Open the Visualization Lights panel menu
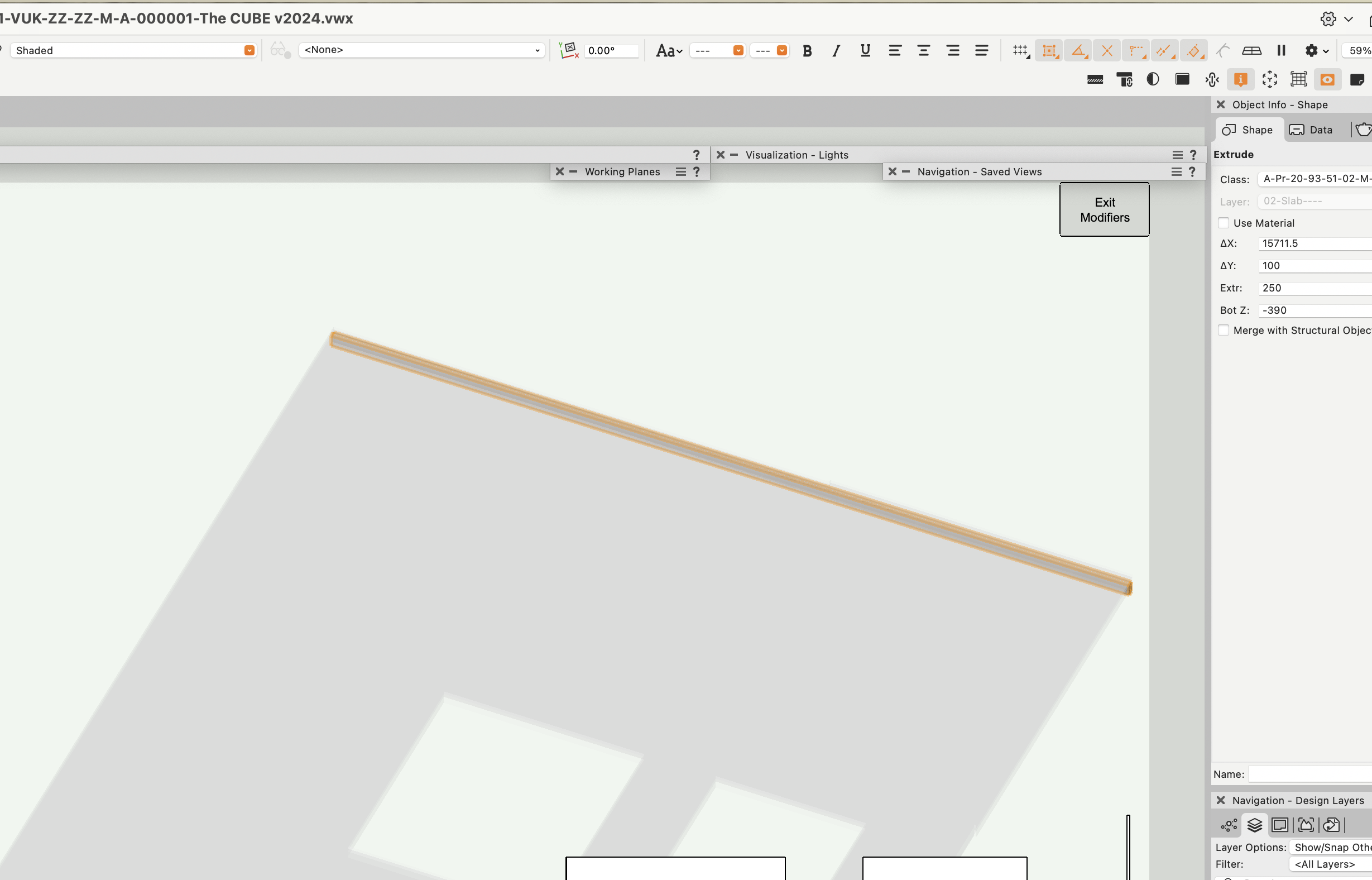This screenshot has height=880, width=1372. [x=1177, y=154]
